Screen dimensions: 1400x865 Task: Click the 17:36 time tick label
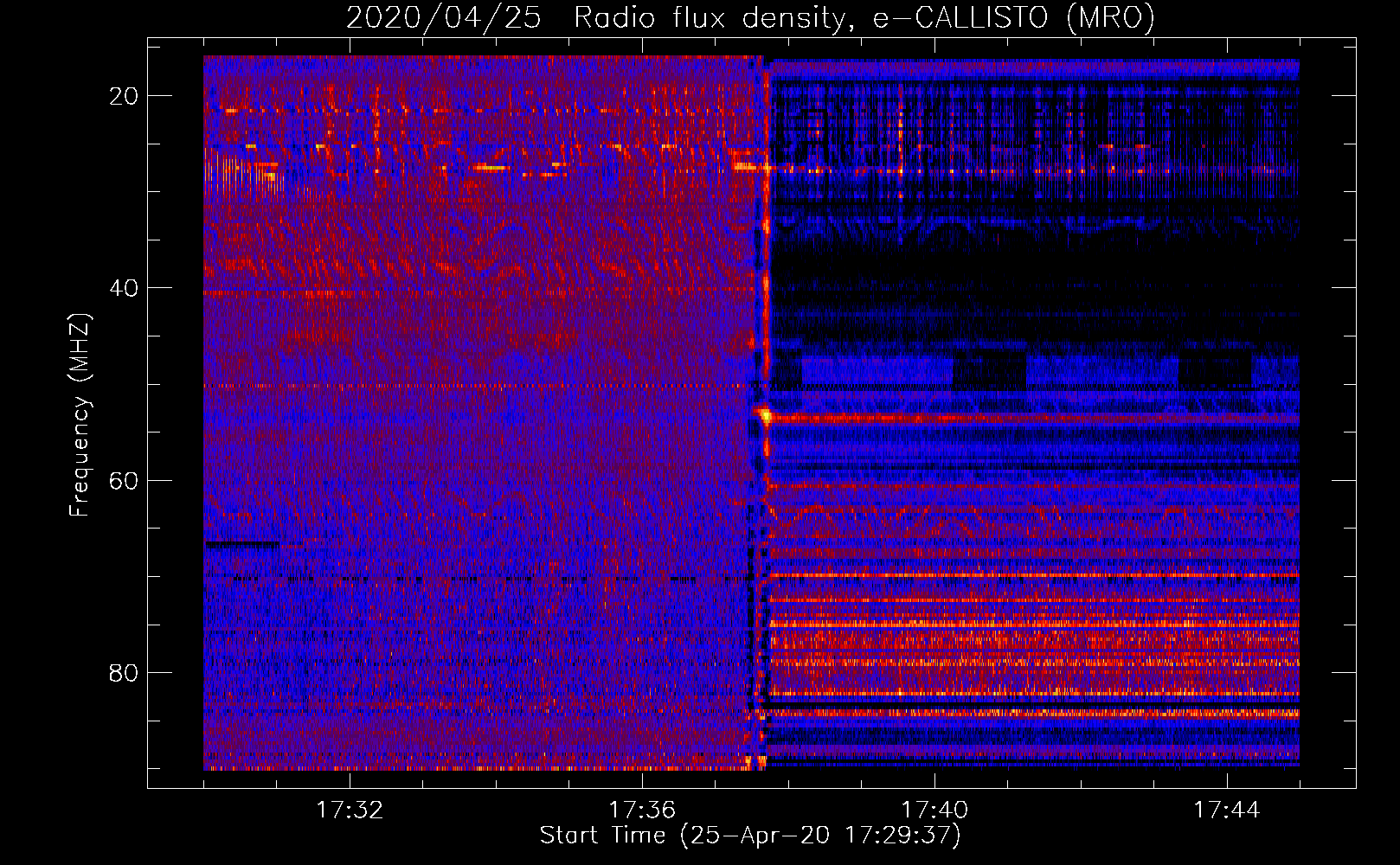tap(642, 811)
